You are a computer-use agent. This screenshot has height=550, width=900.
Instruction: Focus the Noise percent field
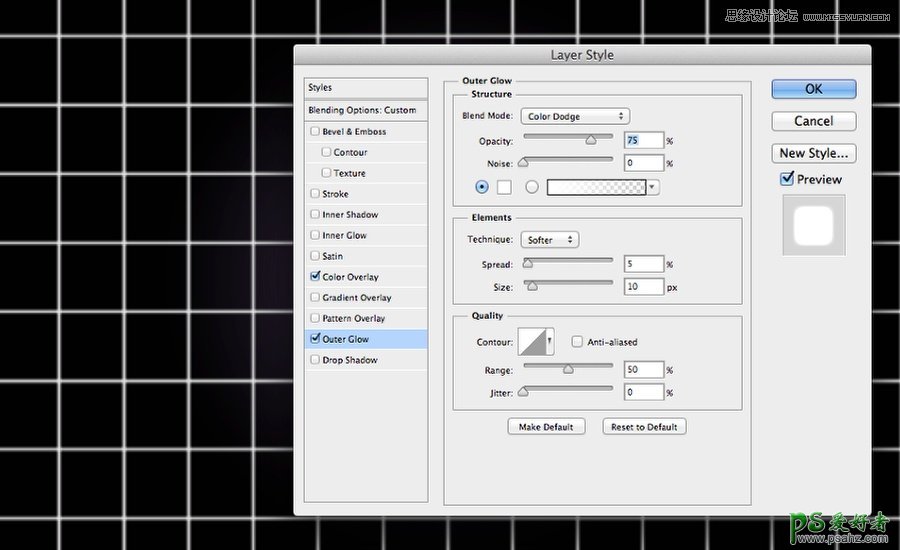click(644, 163)
